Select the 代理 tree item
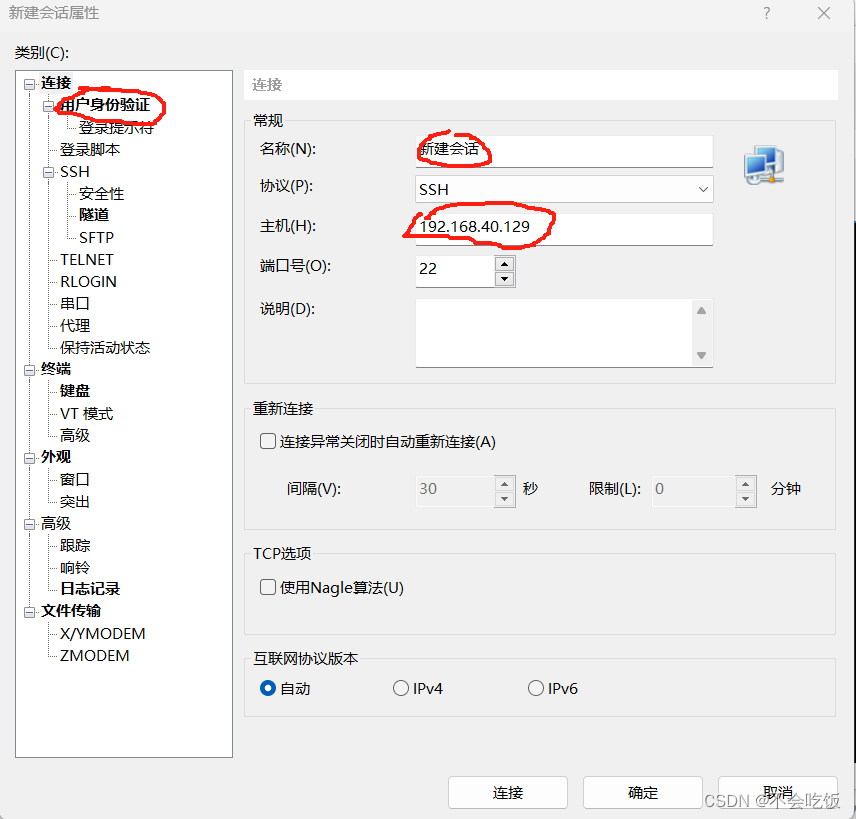Viewport: 856px width, 819px height. coord(73,325)
